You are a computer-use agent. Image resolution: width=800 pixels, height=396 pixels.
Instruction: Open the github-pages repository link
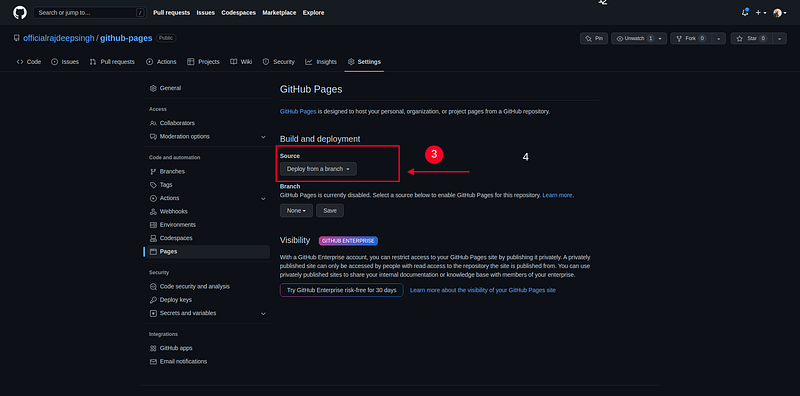[x=126, y=38]
